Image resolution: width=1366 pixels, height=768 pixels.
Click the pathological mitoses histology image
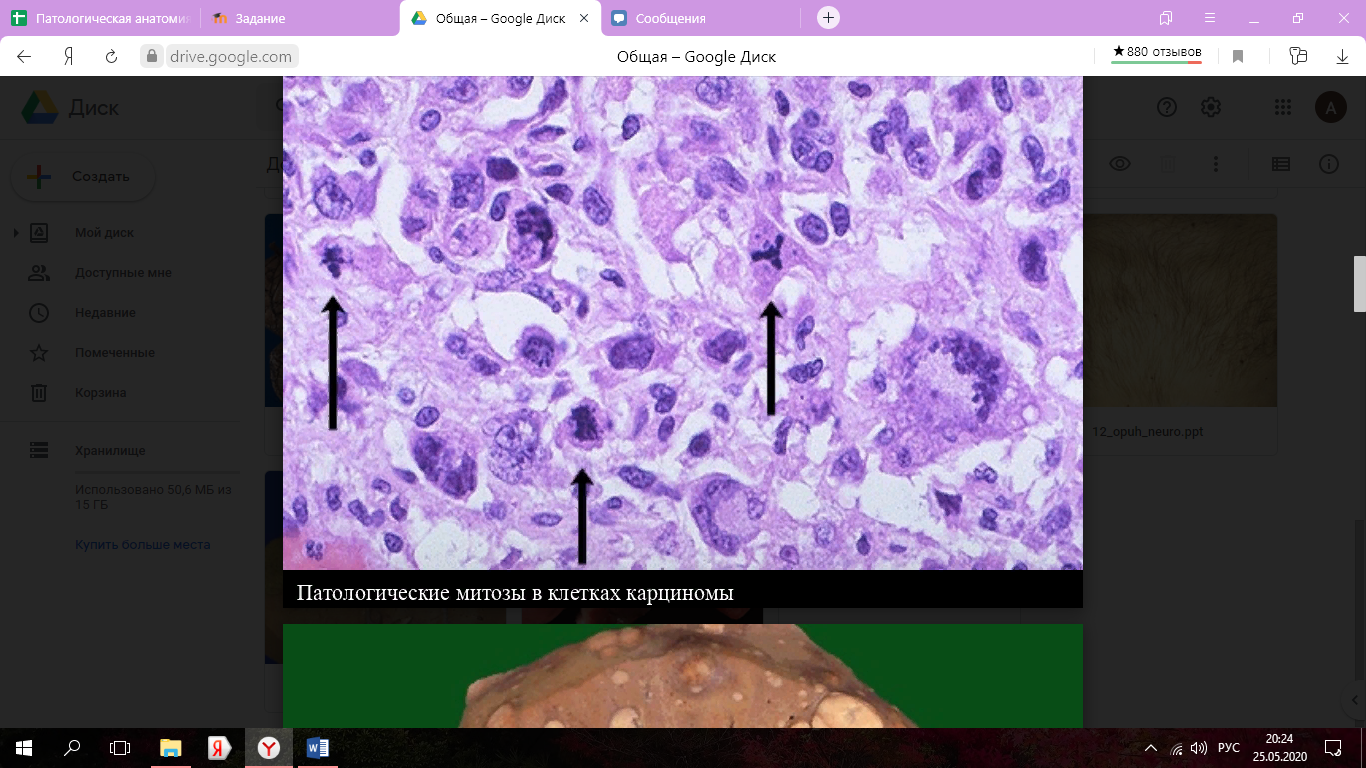pyautogui.click(x=682, y=323)
